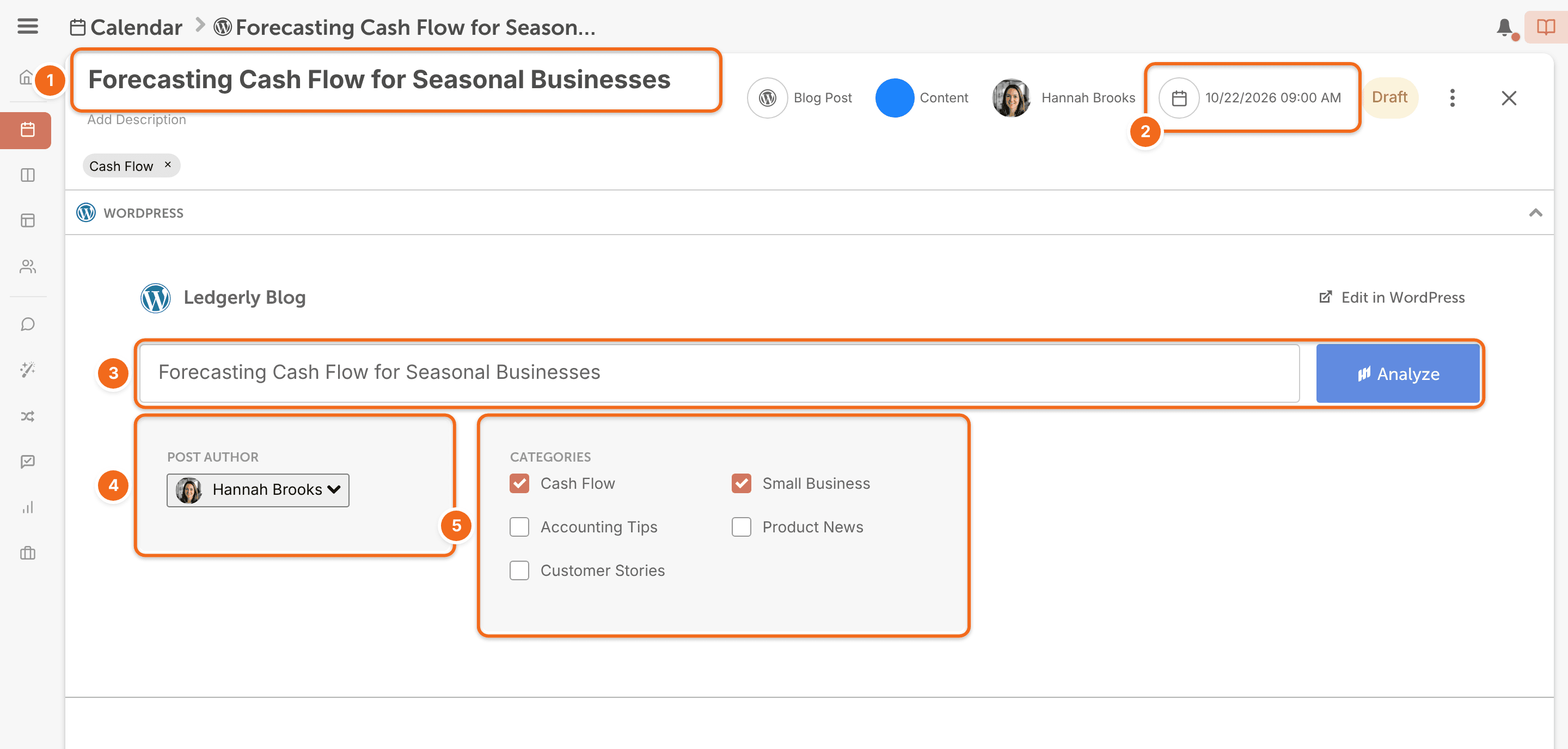
Task: Check the Customer Stories category
Action: pyautogui.click(x=519, y=570)
